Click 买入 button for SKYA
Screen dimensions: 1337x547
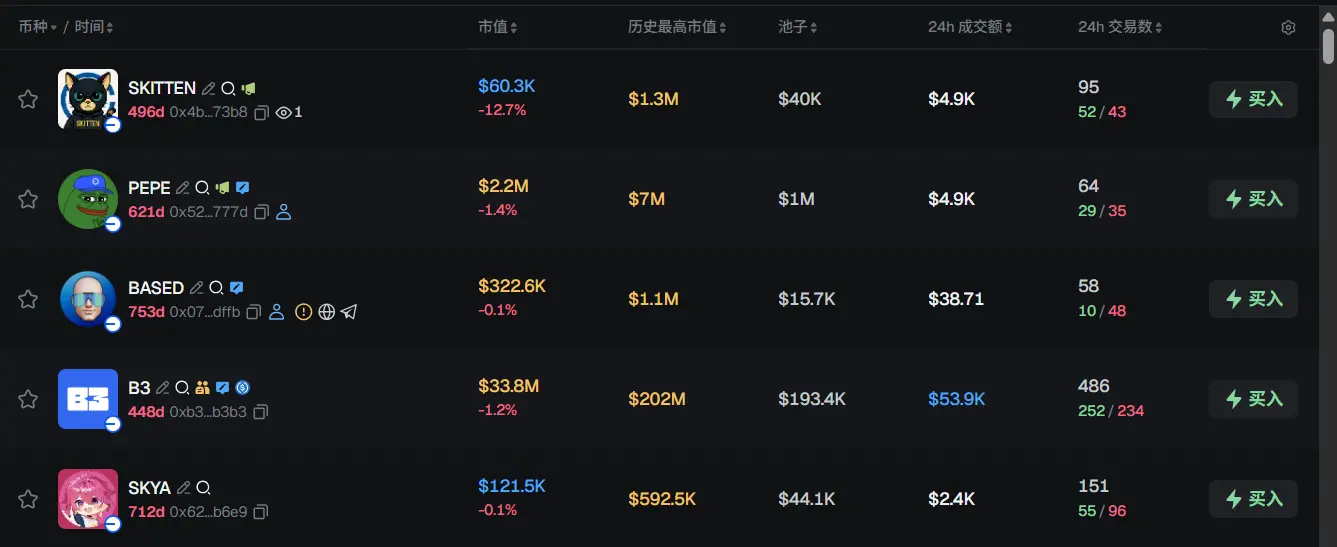(1253, 499)
